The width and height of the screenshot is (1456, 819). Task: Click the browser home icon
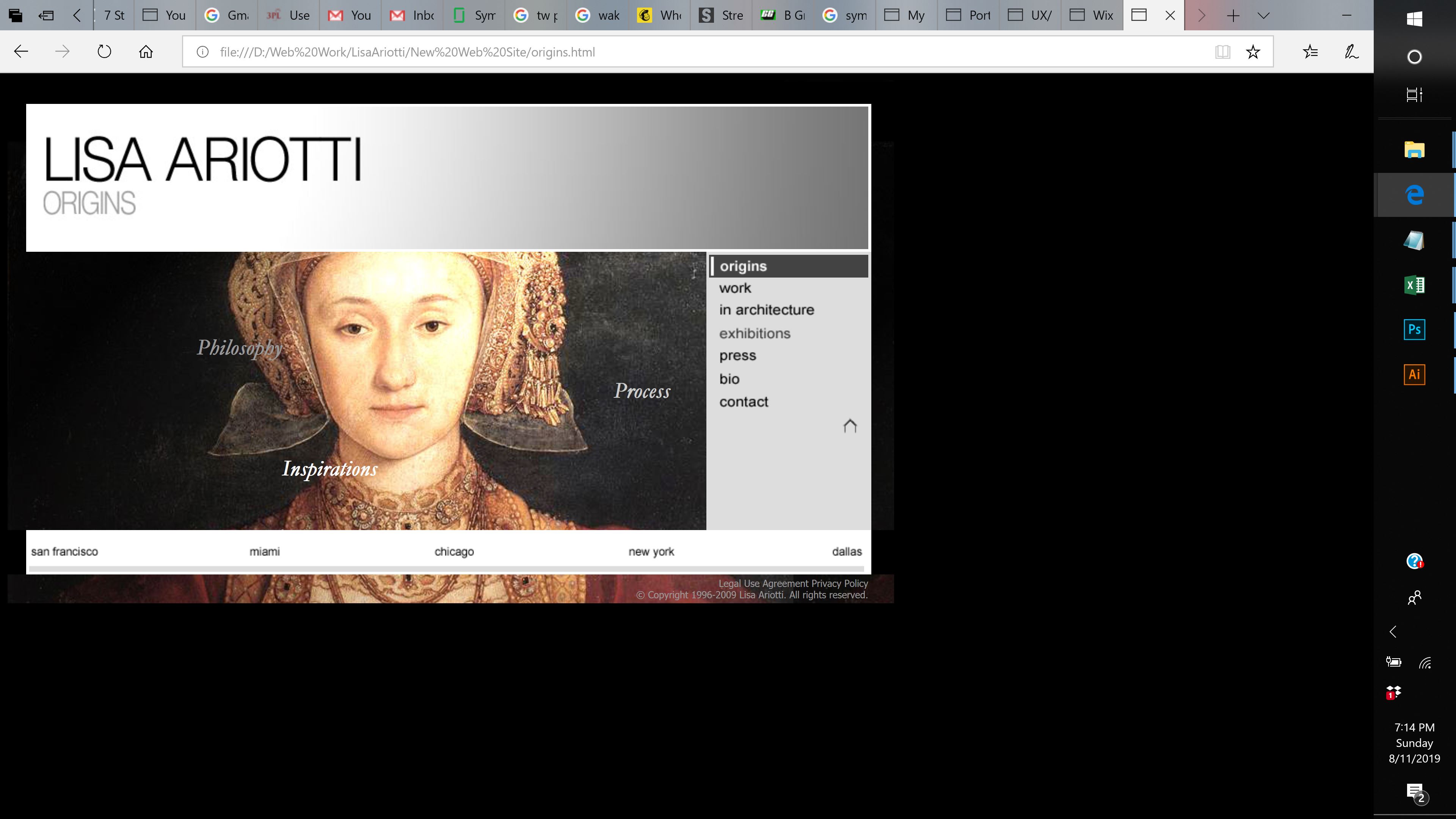[x=146, y=52]
